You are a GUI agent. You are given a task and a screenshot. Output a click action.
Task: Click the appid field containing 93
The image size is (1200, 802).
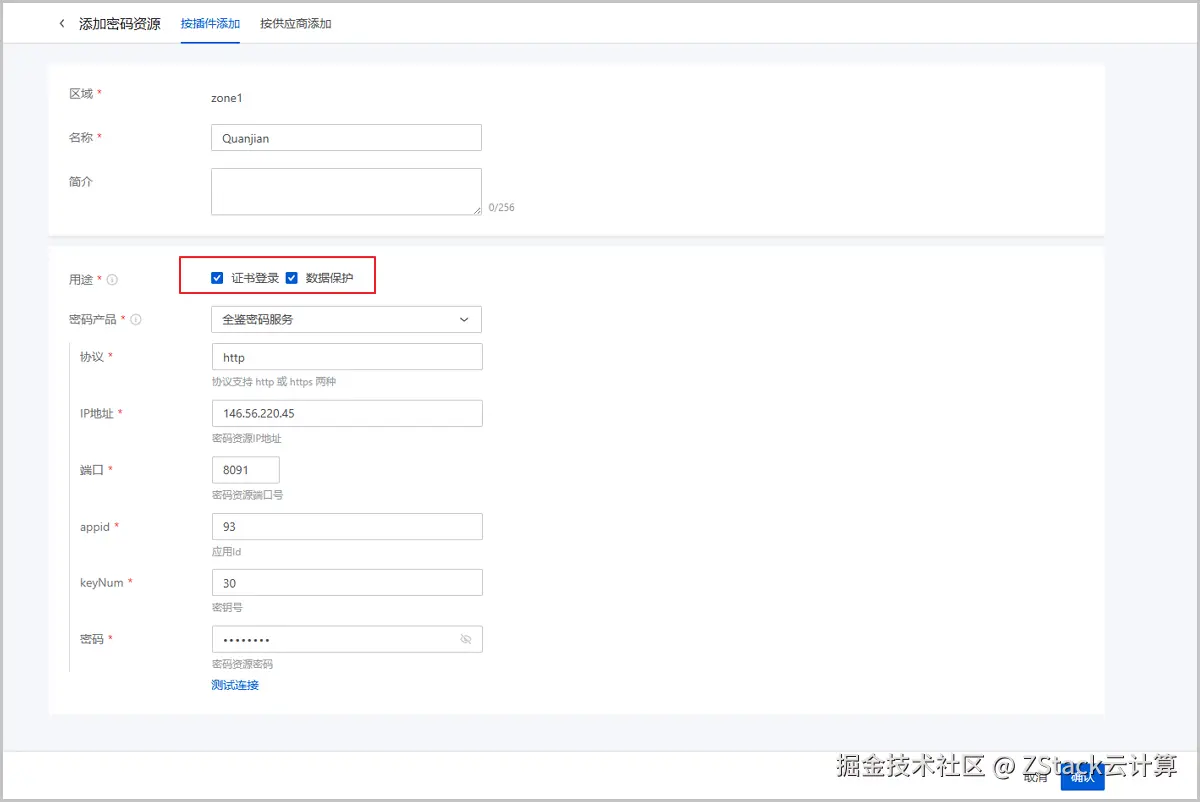pyautogui.click(x=345, y=526)
